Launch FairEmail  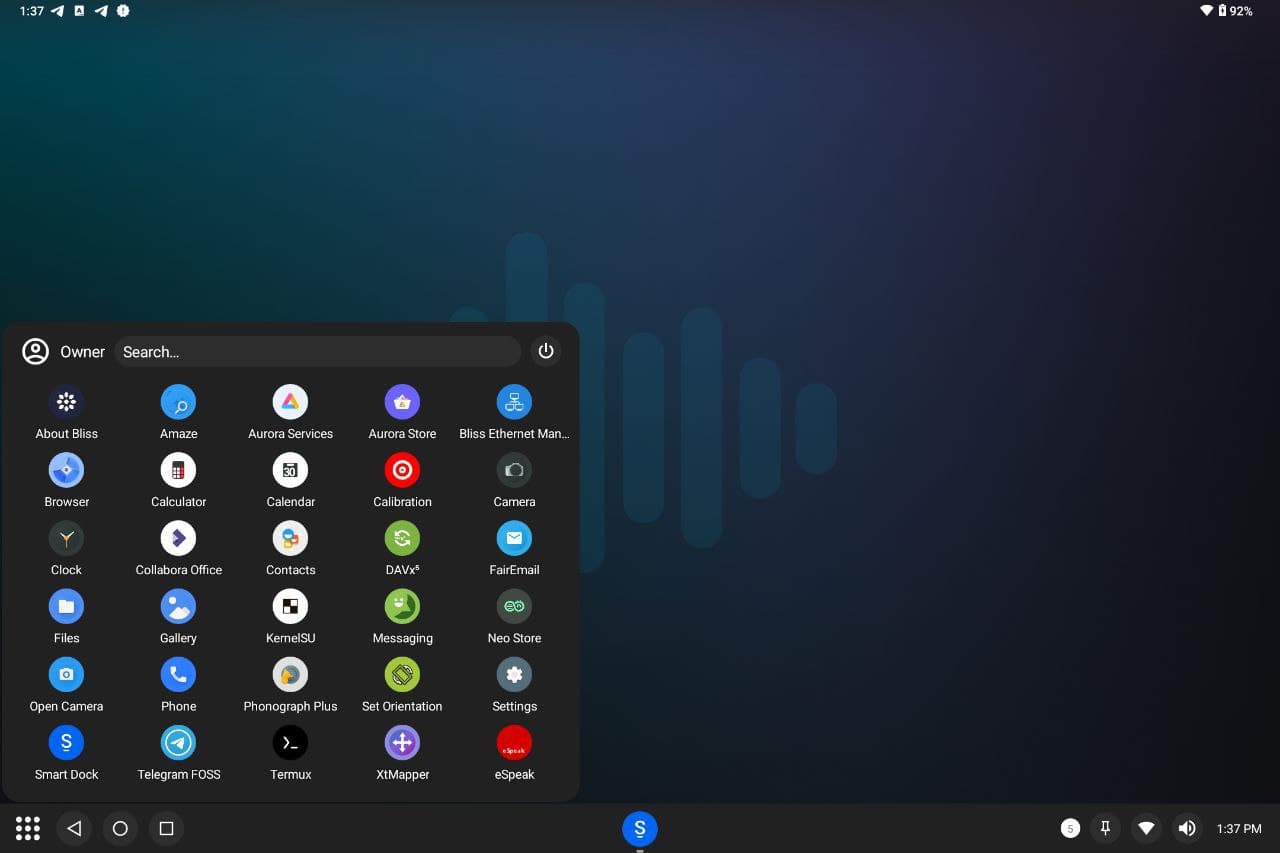tap(514, 538)
